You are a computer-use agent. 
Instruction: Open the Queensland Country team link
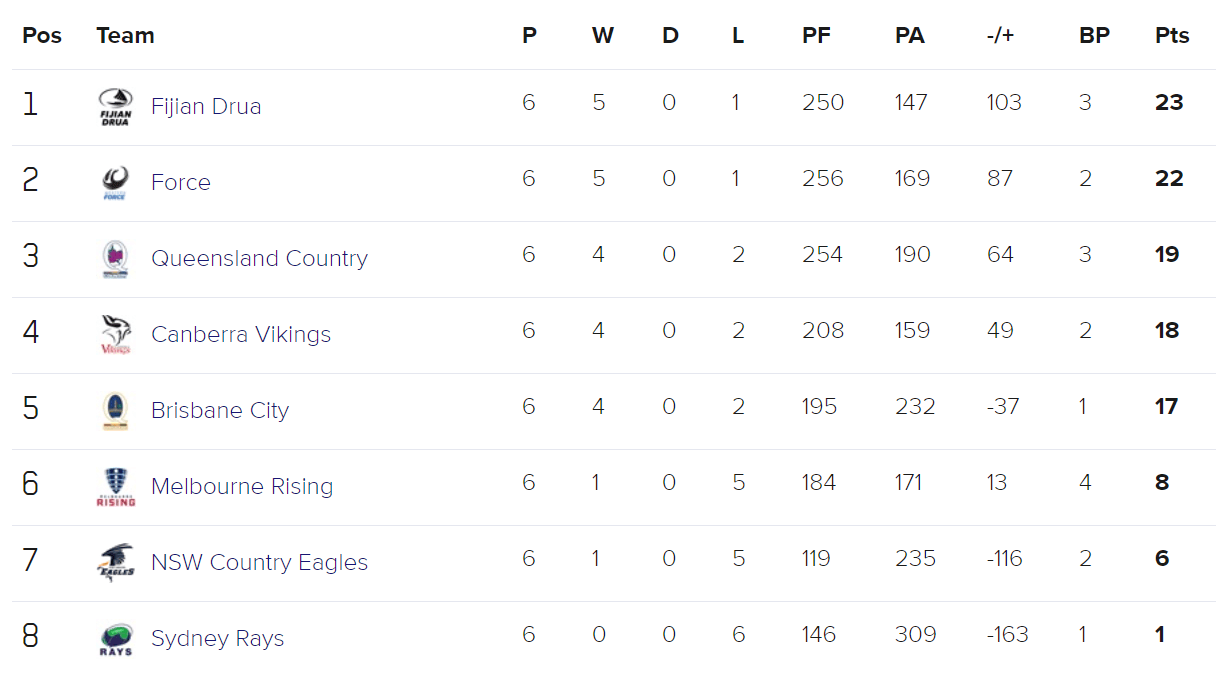tap(259, 259)
